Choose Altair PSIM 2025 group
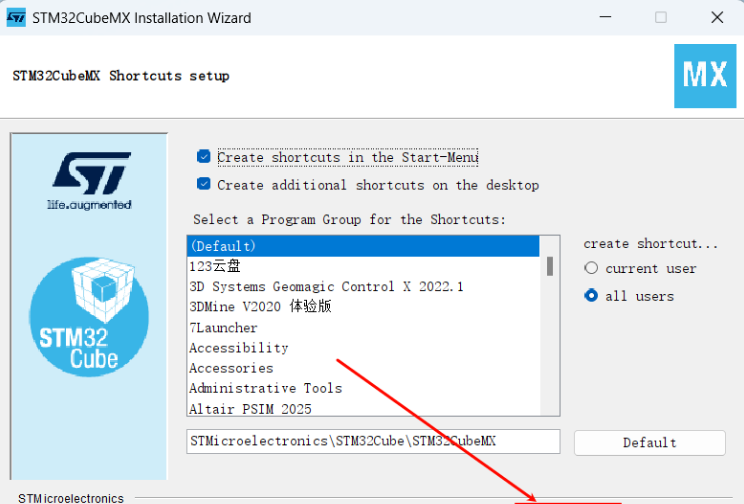 click(x=363, y=408)
